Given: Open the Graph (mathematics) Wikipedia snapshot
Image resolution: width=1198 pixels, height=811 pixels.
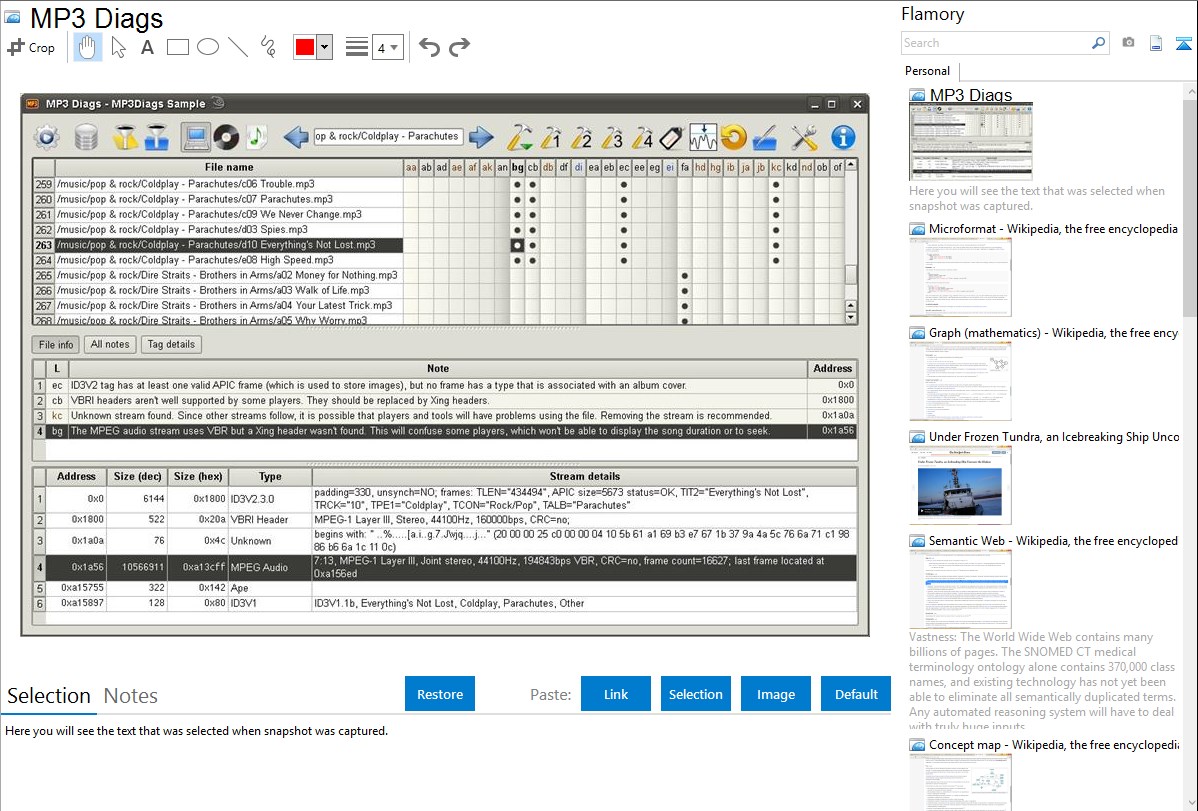Looking at the screenshot, I should pos(960,381).
